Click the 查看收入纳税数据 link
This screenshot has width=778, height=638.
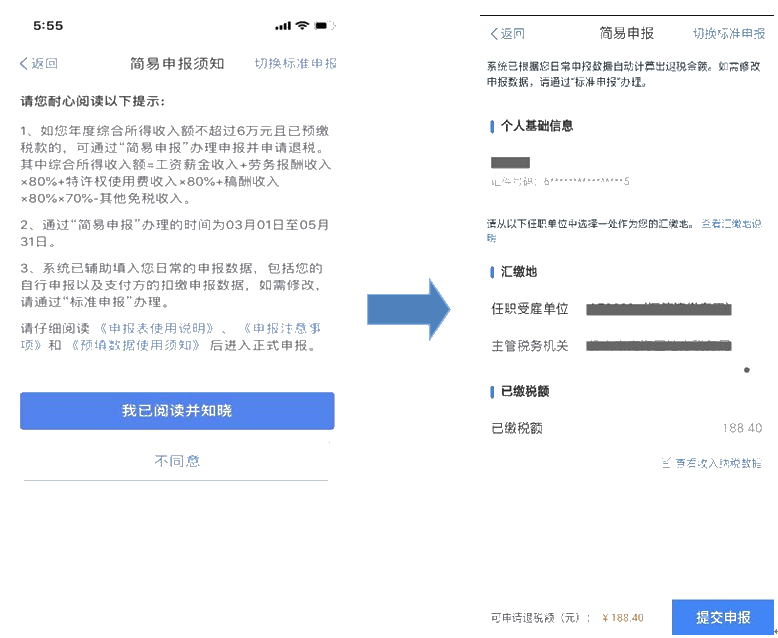[717, 463]
